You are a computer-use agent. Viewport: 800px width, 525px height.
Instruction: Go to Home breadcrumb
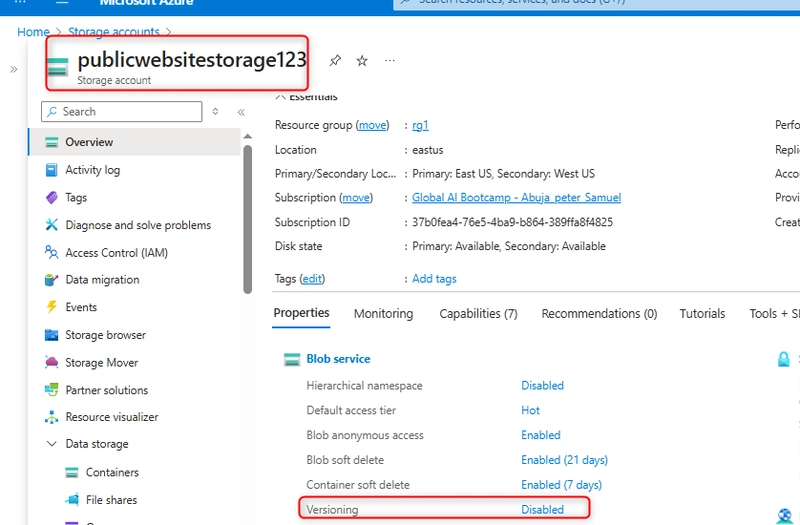[33, 32]
